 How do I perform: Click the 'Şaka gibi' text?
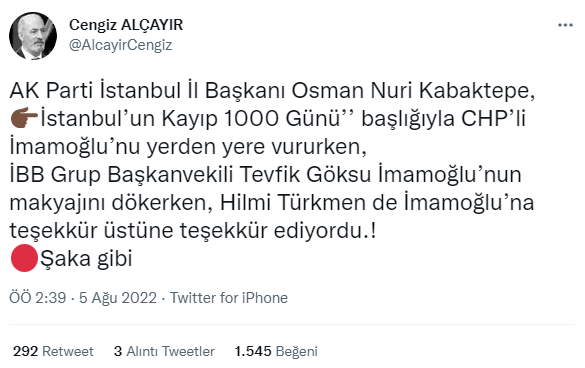(86, 259)
